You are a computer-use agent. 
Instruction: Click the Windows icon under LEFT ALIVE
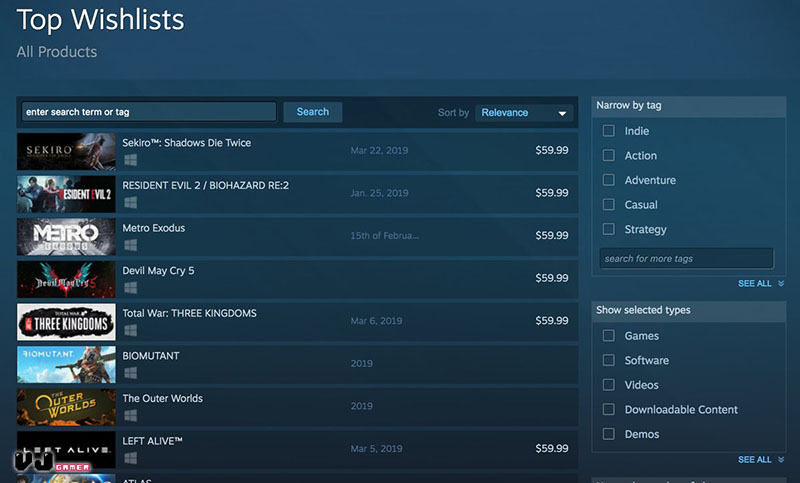tap(131, 459)
